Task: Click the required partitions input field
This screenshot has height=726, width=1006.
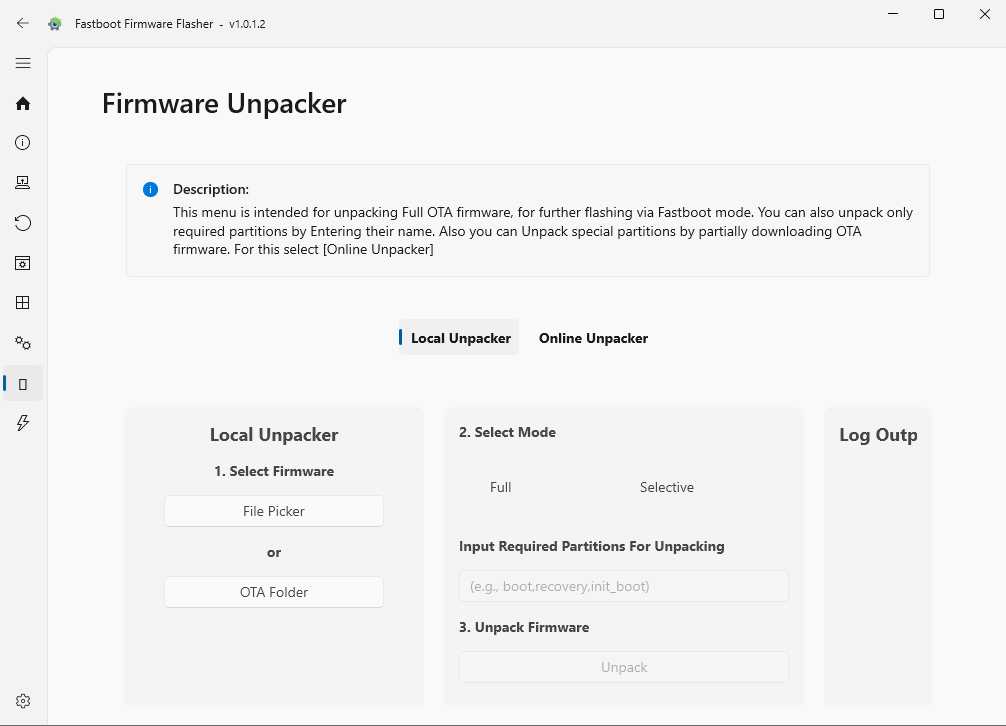Action: pos(624,586)
